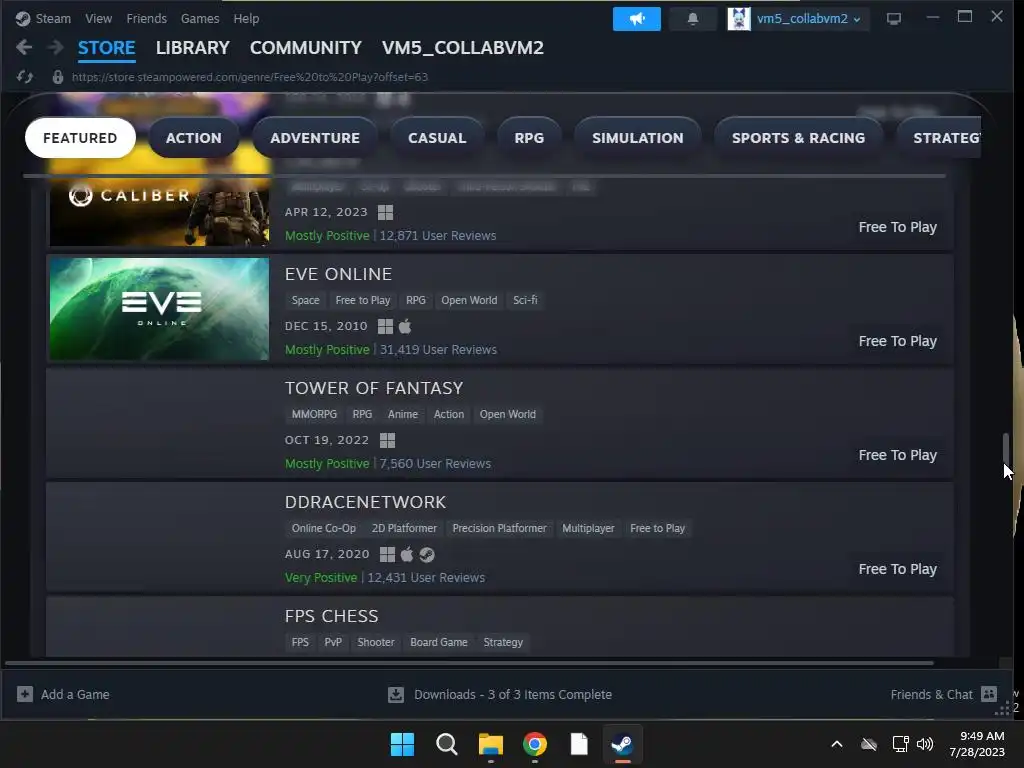Click the Sci-fi tag on EVE Online
Image resolution: width=1024 pixels, height=768 pixels.
525,300
